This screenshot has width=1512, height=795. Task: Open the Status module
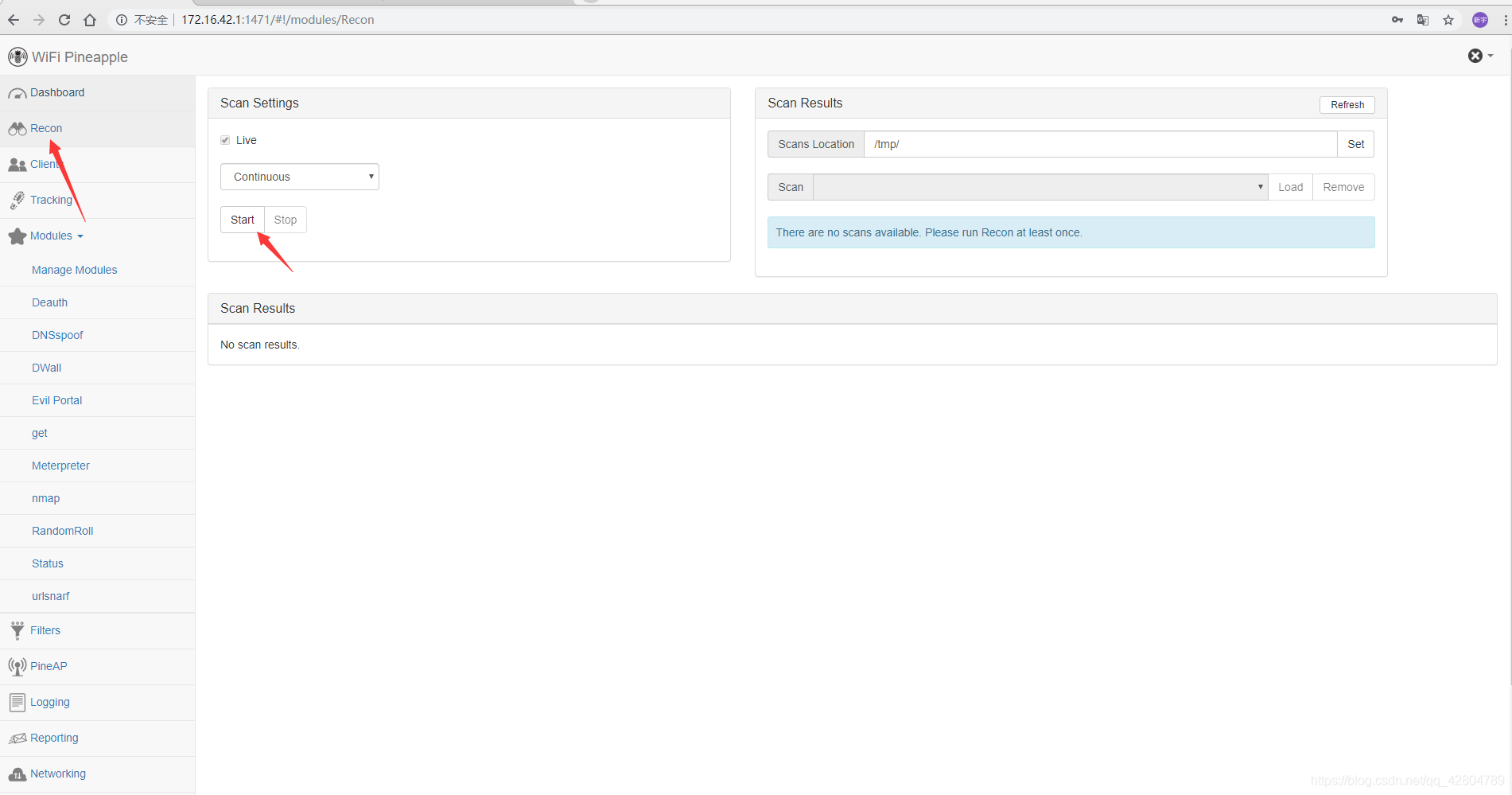click(x=47, y=563)
